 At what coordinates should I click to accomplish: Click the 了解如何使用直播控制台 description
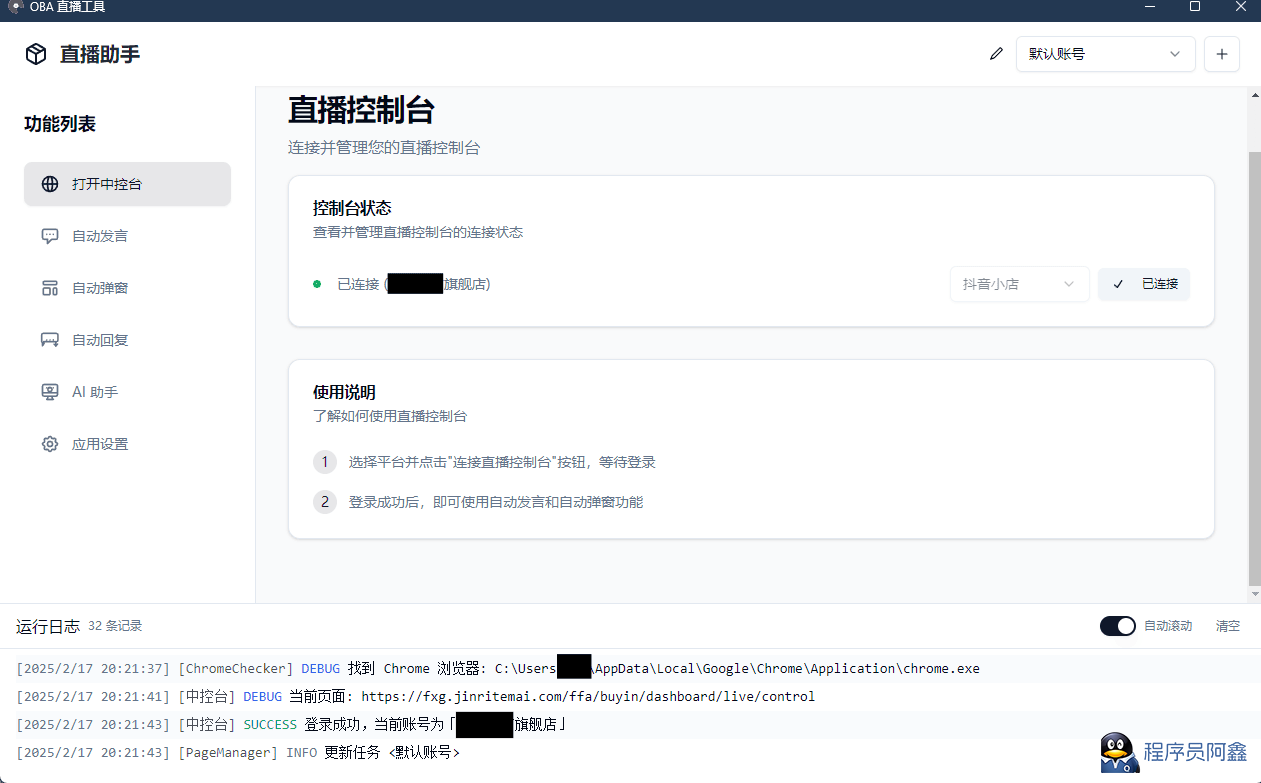pos(390,416)
